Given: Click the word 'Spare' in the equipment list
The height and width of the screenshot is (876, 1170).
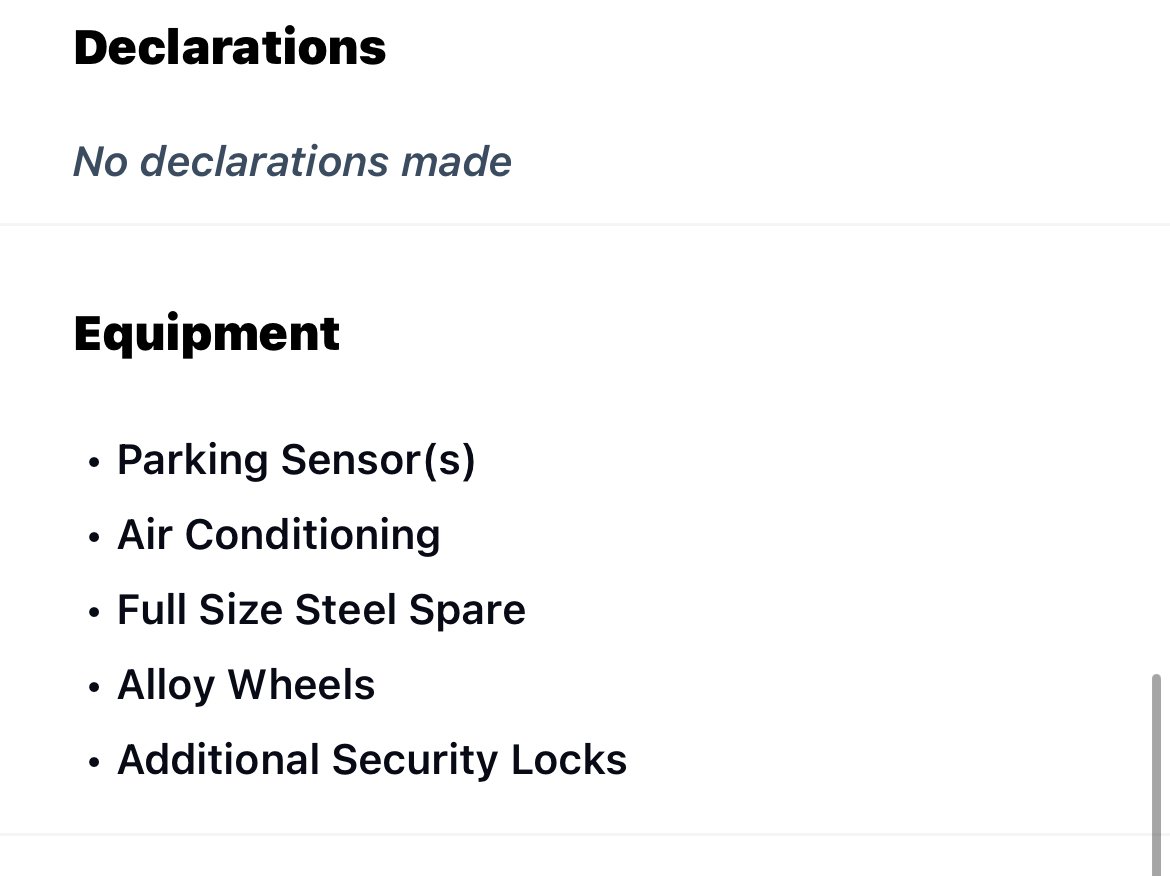Looking at the screenshot, I should click(467, 611).
